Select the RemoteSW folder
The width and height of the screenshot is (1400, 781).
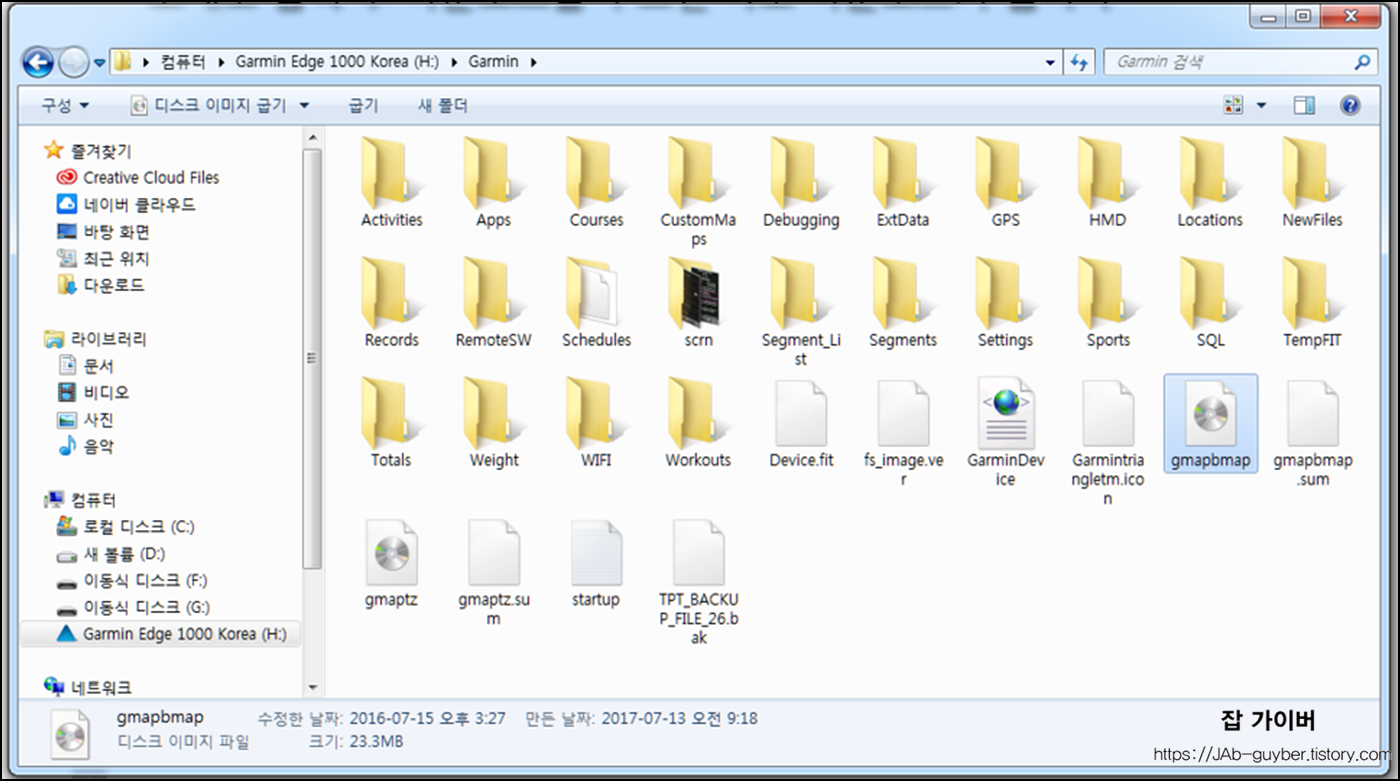pos(493,304)
